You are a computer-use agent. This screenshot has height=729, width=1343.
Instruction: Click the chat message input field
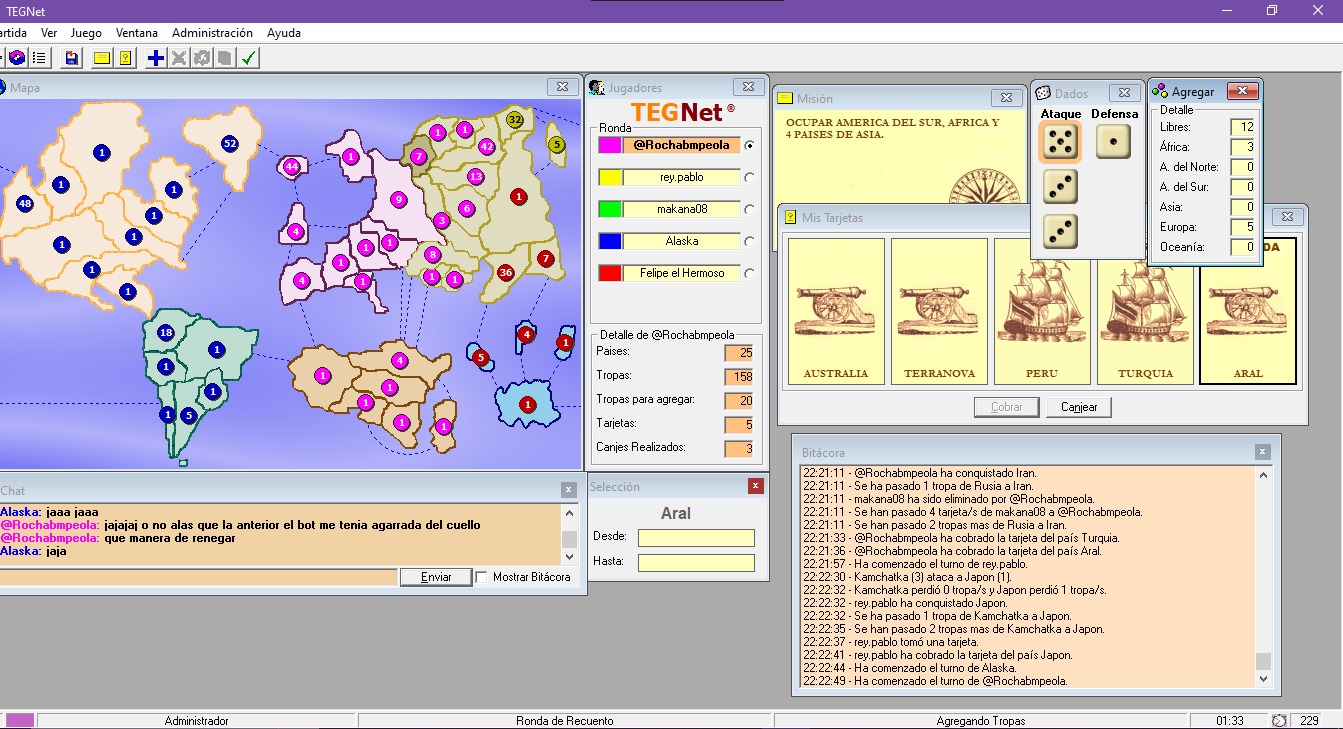pos(198,577)
